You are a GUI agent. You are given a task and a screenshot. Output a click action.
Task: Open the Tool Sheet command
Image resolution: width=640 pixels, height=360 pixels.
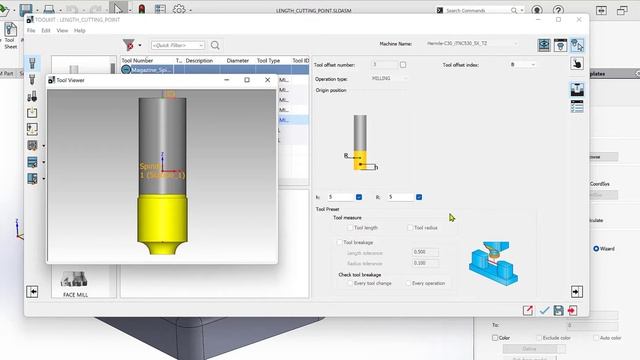[10, 36]
